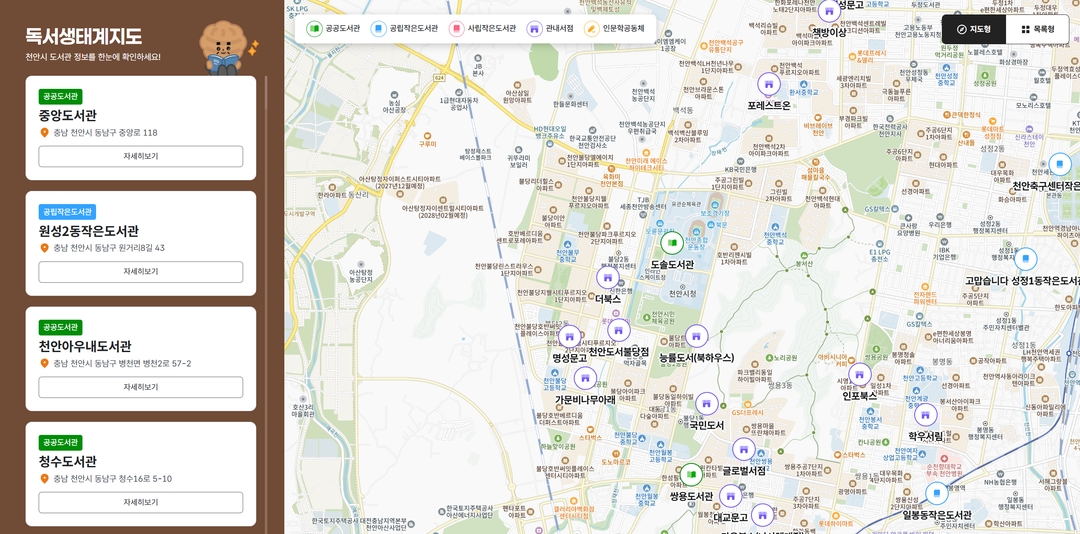Open the 명성문고 bookstore marker
This screenshot has width=1080, height=534.
pos(569,337)
